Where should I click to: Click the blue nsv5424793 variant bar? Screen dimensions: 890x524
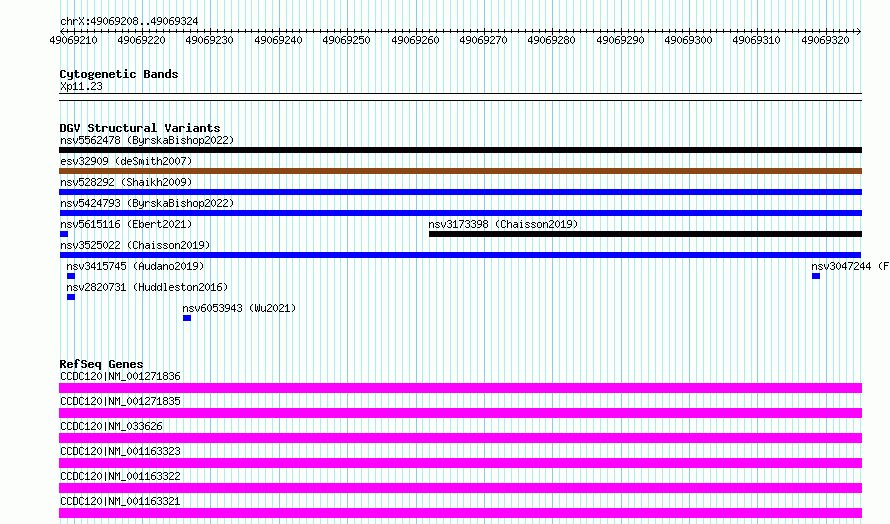460,213
